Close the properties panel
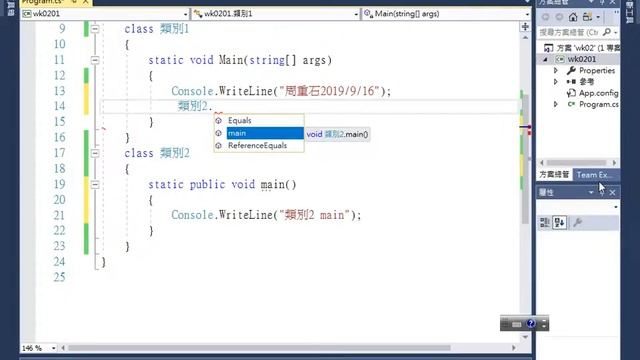This screenshot has height=360, width=640. pyautogui.click(x=612, y=192)
